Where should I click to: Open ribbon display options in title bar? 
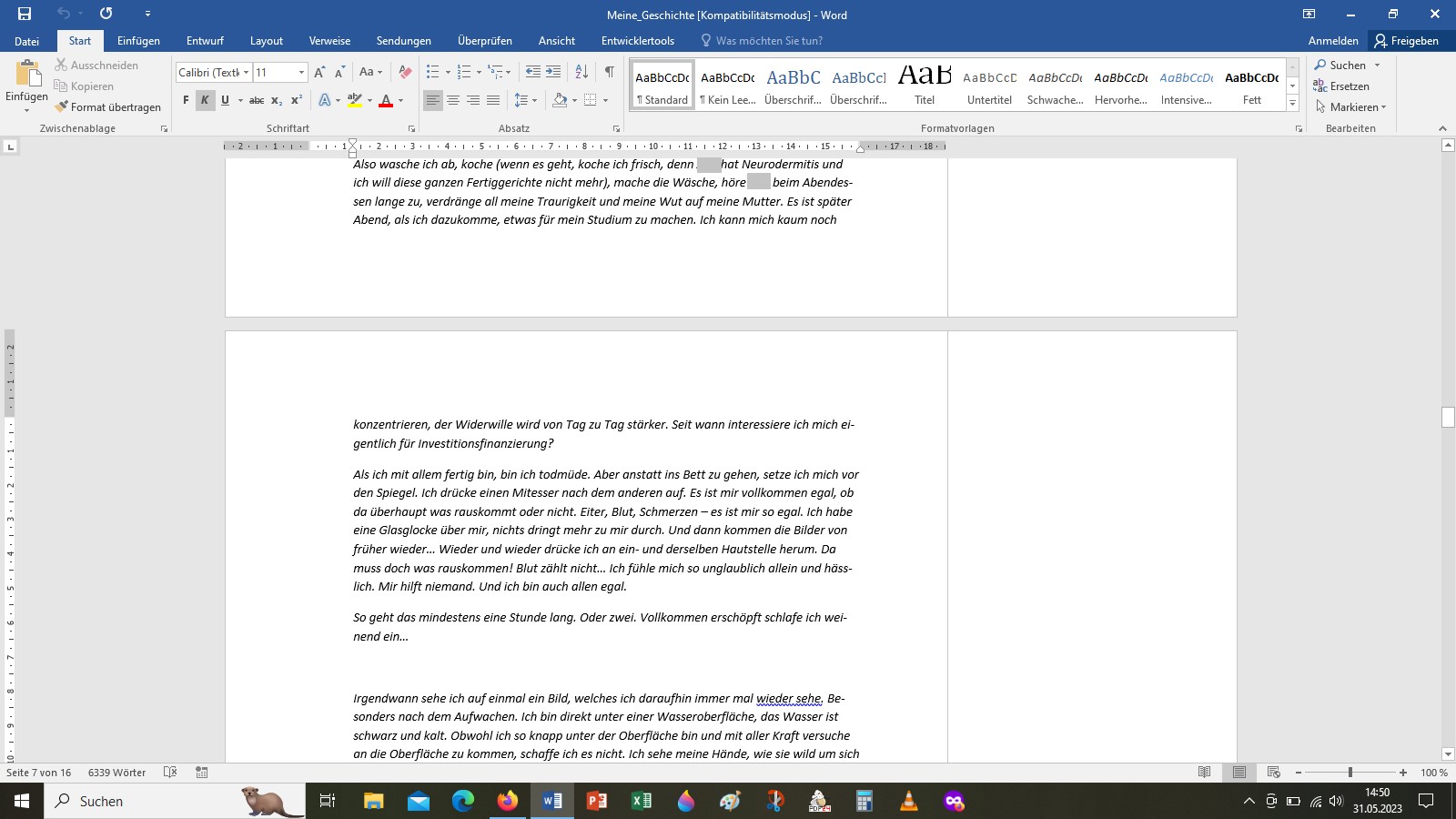(1309, 14)
